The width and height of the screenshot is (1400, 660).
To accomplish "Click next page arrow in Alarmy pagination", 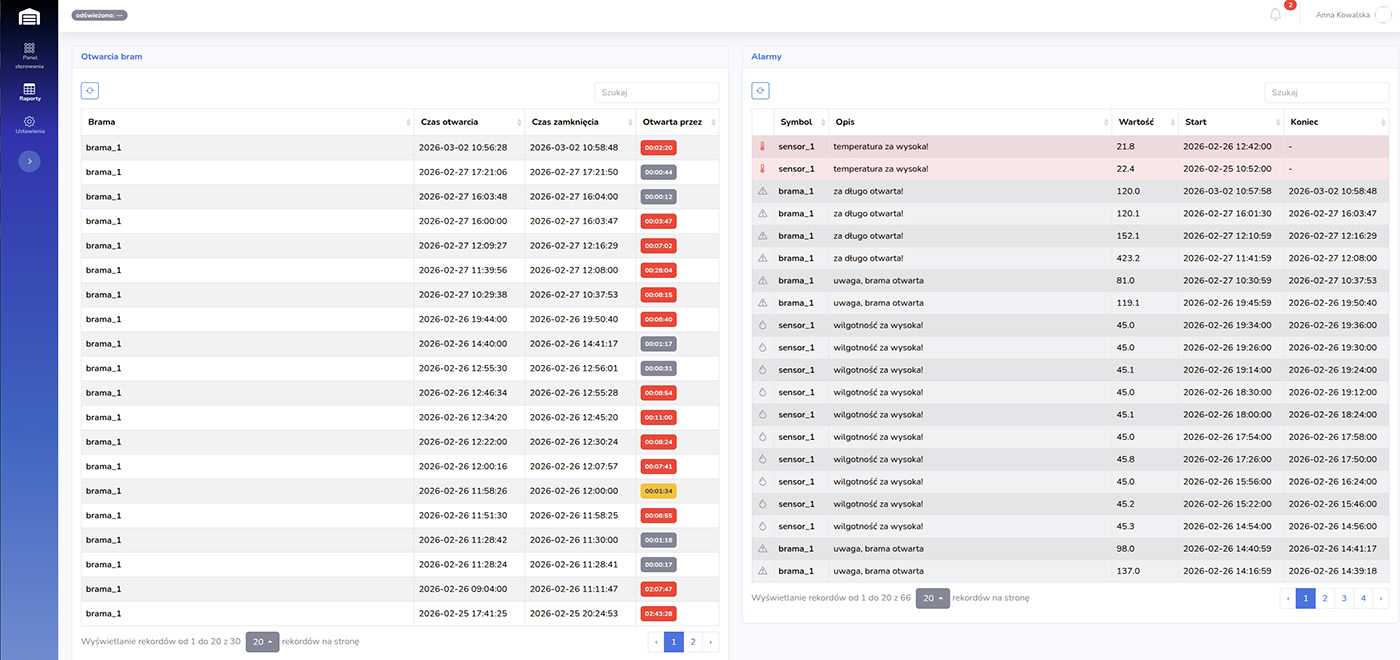I will click(x=1381, y=598).
